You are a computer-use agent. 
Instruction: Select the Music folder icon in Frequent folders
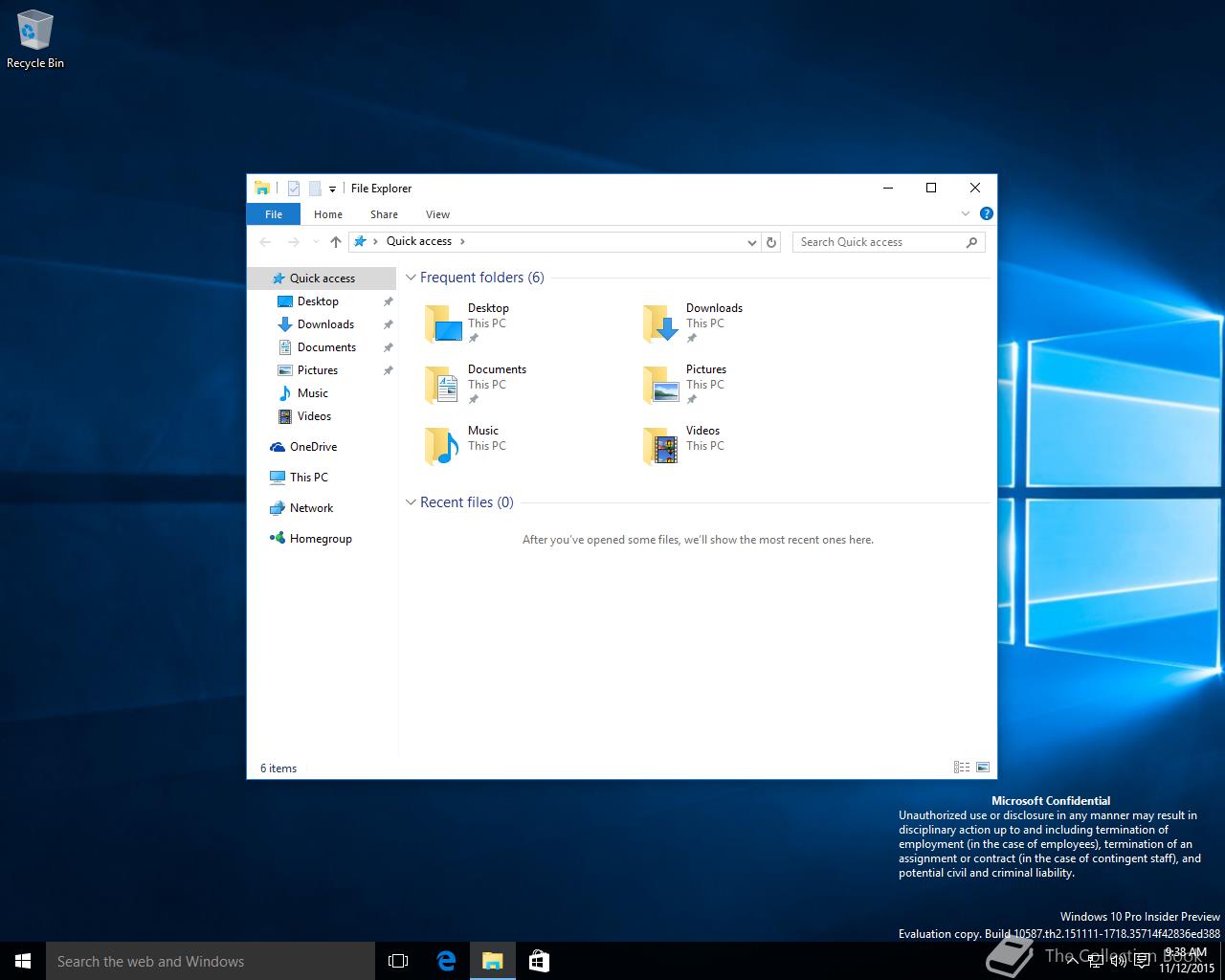click(x=443, y=446)
